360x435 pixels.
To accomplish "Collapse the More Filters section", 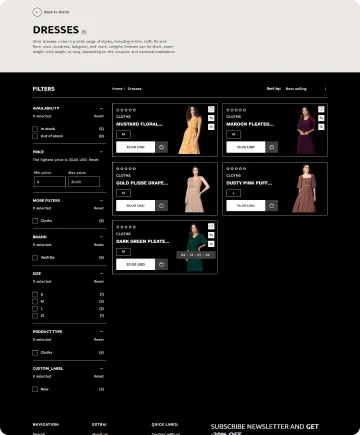I will click(101, 200).
